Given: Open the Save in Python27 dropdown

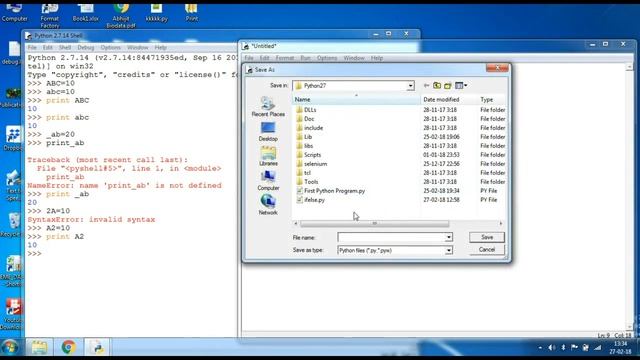Looking at the screenshot, I should point(410,86).
